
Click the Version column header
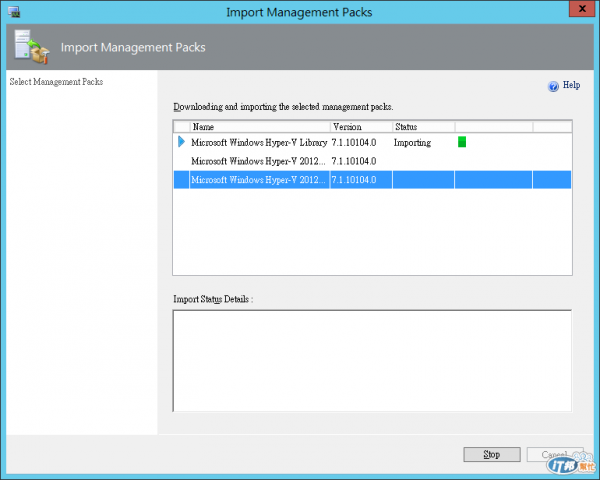coord(361,127)
